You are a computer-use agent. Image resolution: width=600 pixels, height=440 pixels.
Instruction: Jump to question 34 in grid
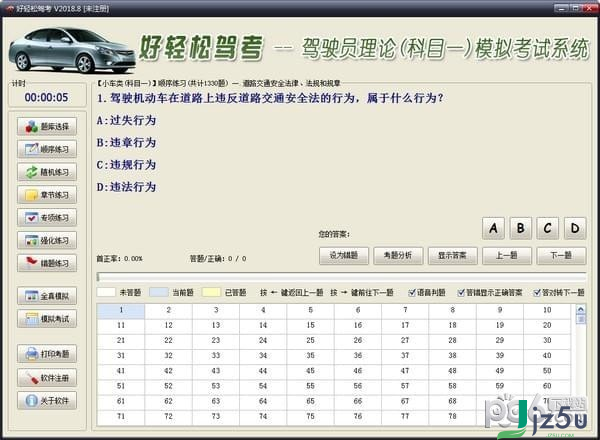coord(263,356)
